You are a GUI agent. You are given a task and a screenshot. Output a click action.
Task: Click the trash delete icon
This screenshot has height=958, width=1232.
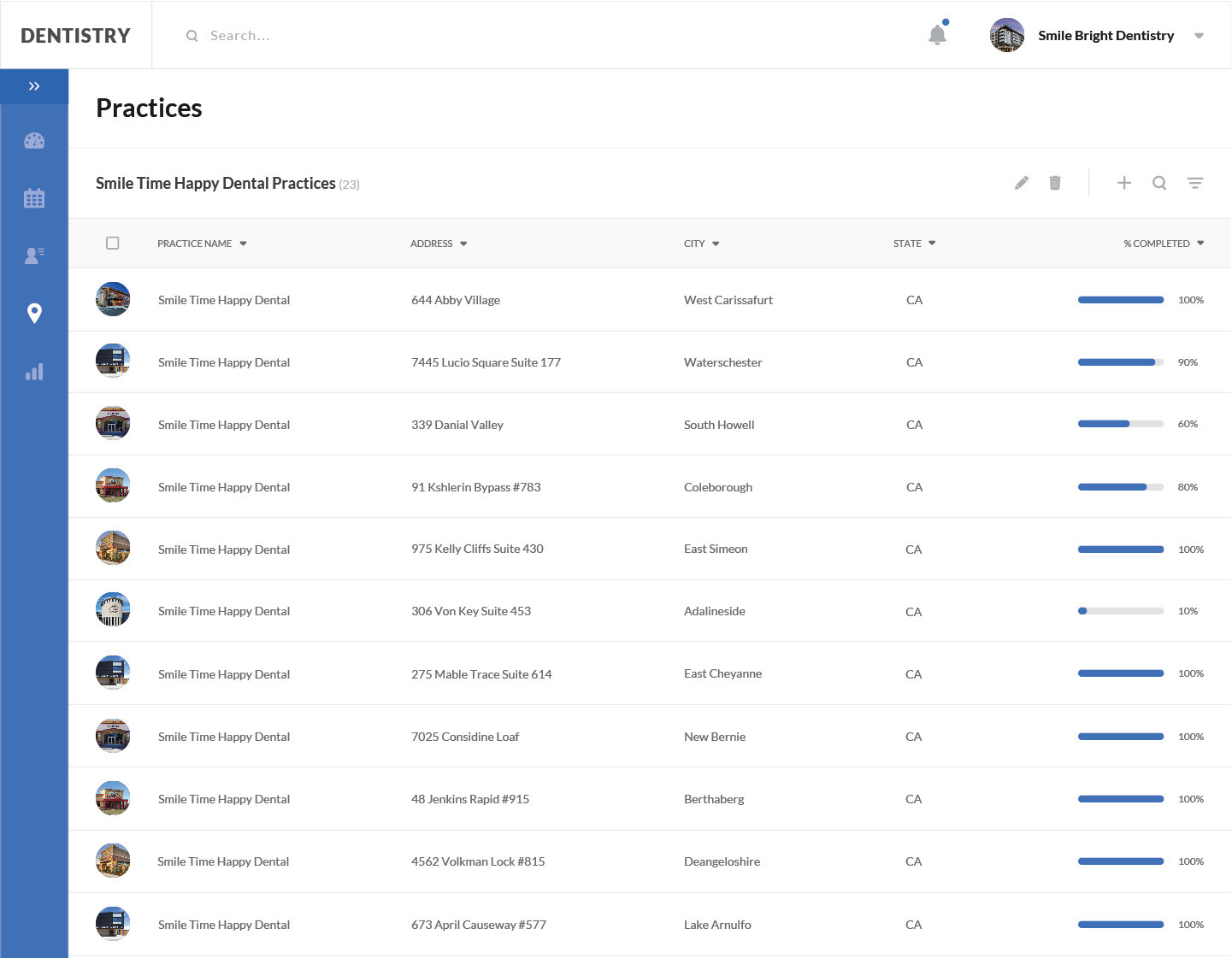1055,183
